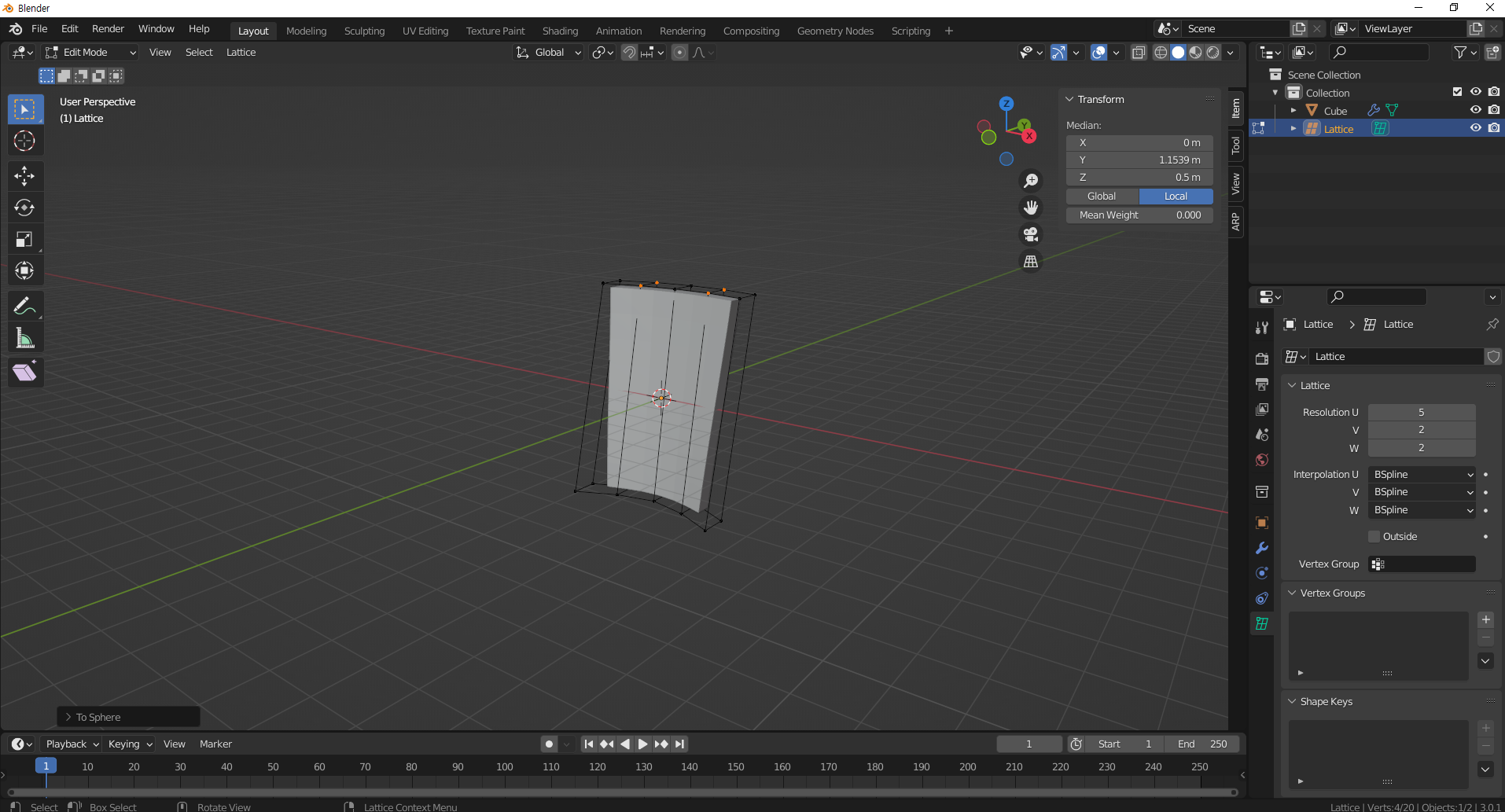
Task: Switch to rendered viewport shading
Action: pyautogui.click(x=1213, y=53)
